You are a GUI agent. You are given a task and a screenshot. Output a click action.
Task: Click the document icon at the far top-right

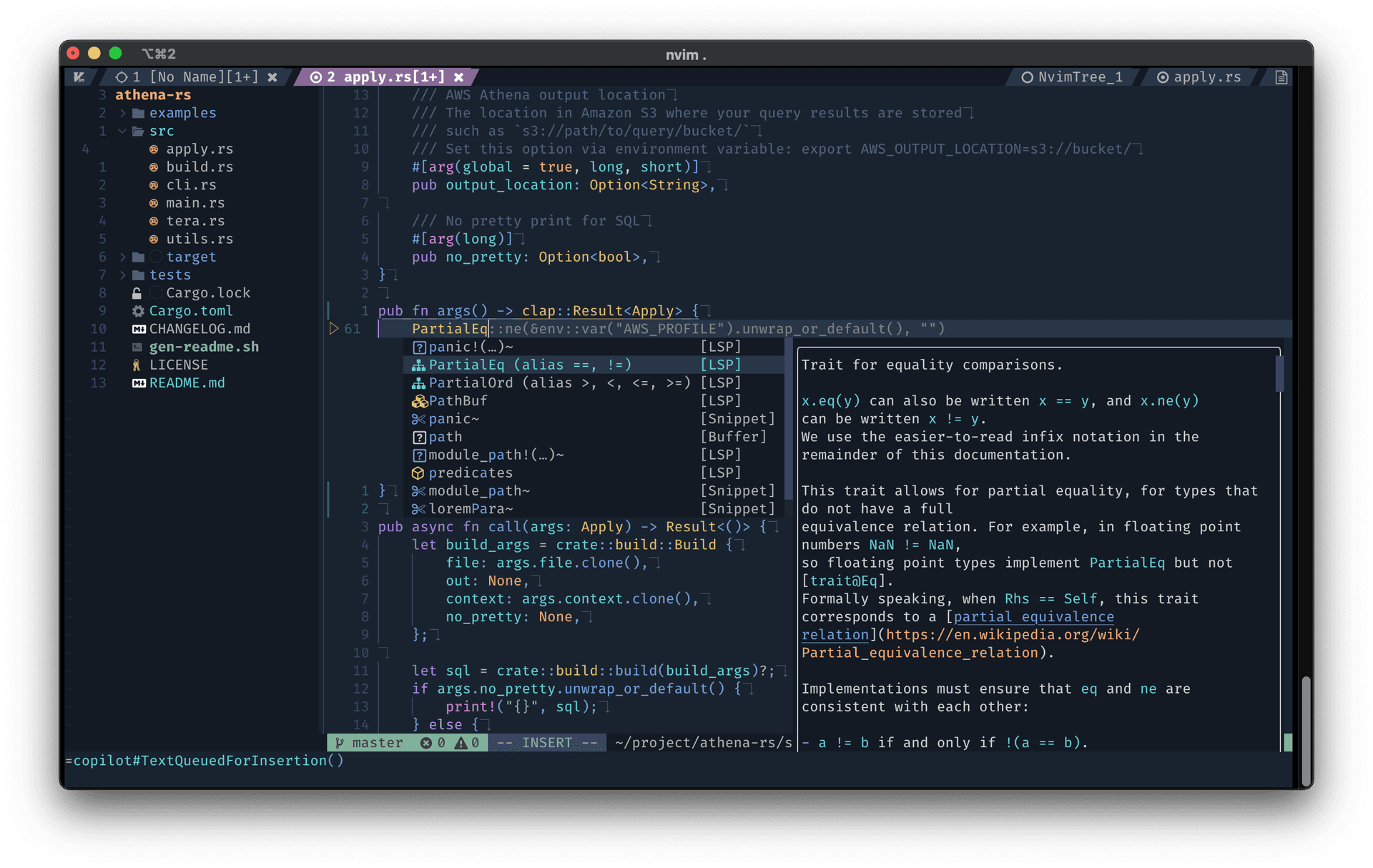click(x=1281, y=77)
